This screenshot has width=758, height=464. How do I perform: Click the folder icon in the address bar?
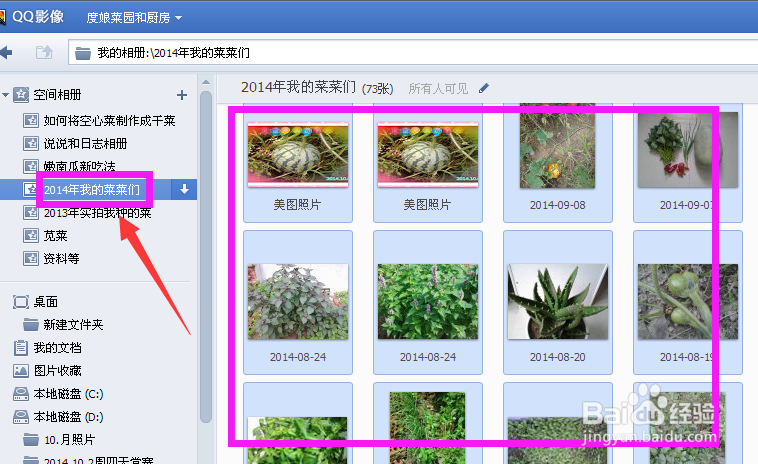[x=83, y=53]
